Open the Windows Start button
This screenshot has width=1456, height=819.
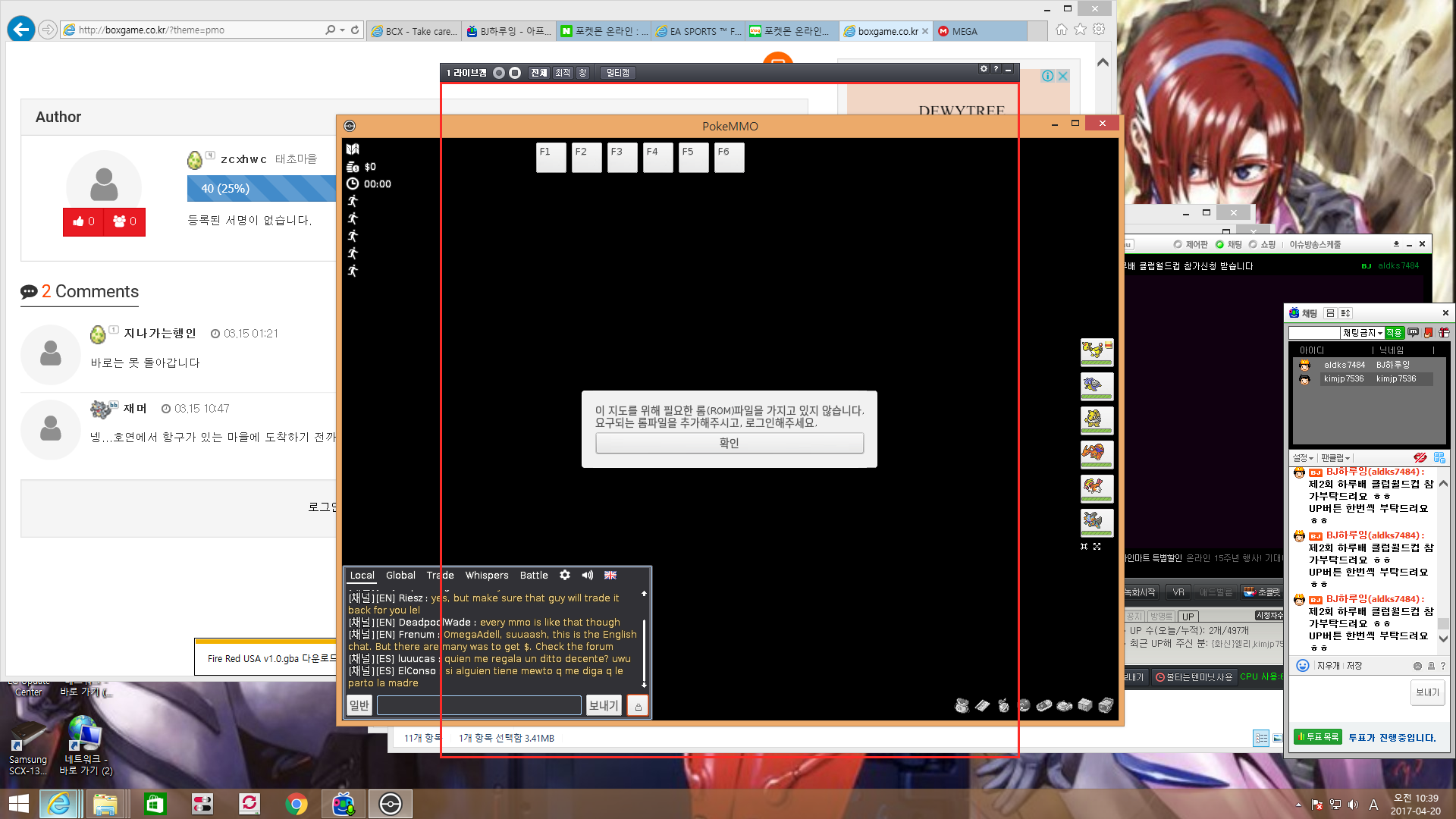pyautogui.click(x=18, y=804)
